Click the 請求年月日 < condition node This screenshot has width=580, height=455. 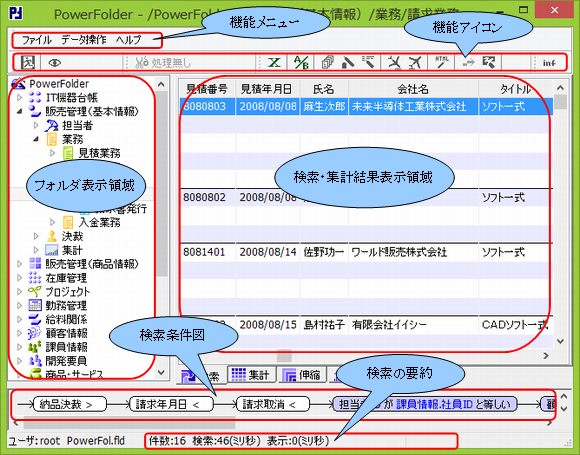click(x=171, y=404)
